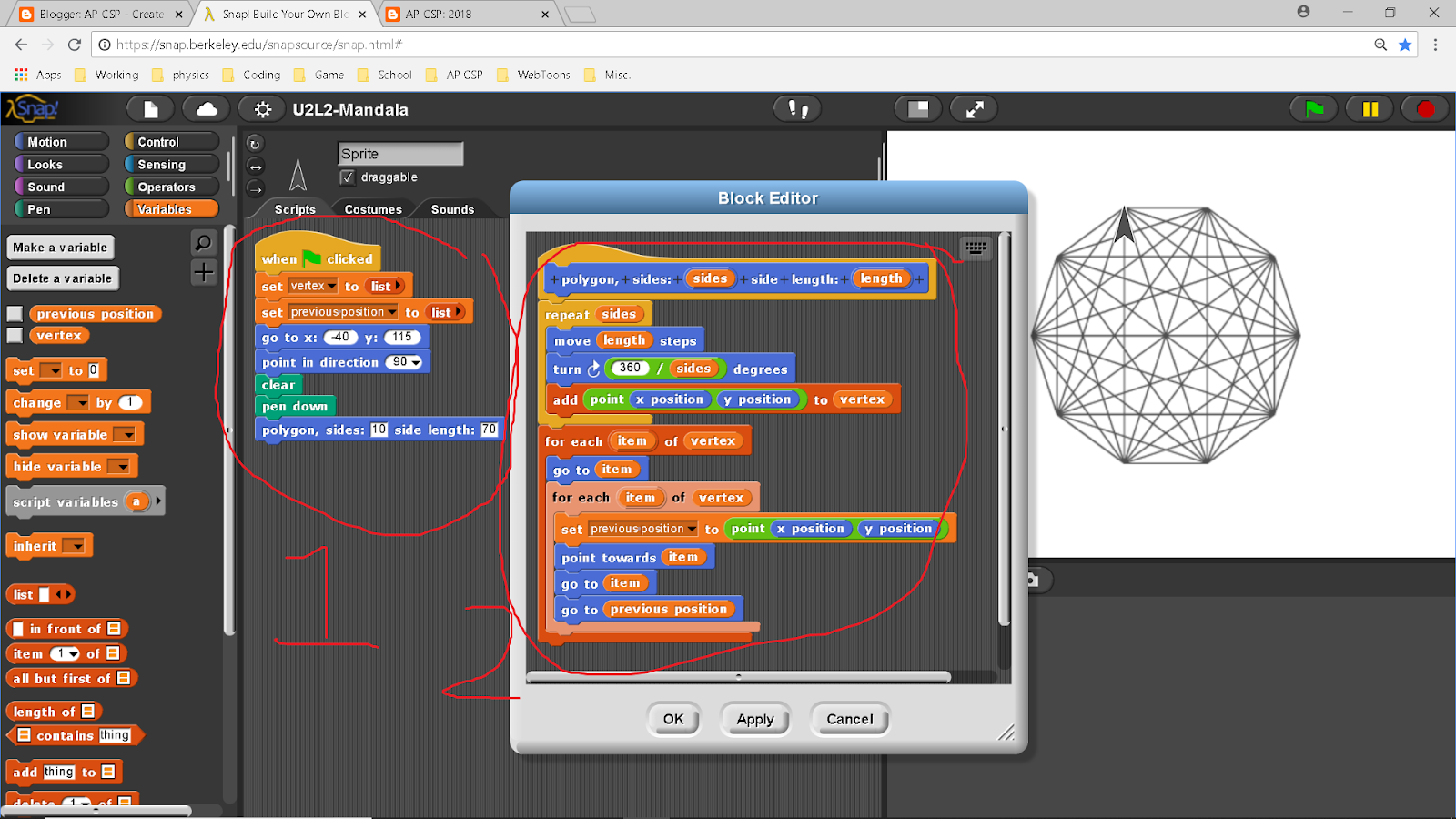This screenshot has width=1456, height=819.
Task: Toggle the draggable checkbox for the Sprite
Action: [x=347, y=177]
